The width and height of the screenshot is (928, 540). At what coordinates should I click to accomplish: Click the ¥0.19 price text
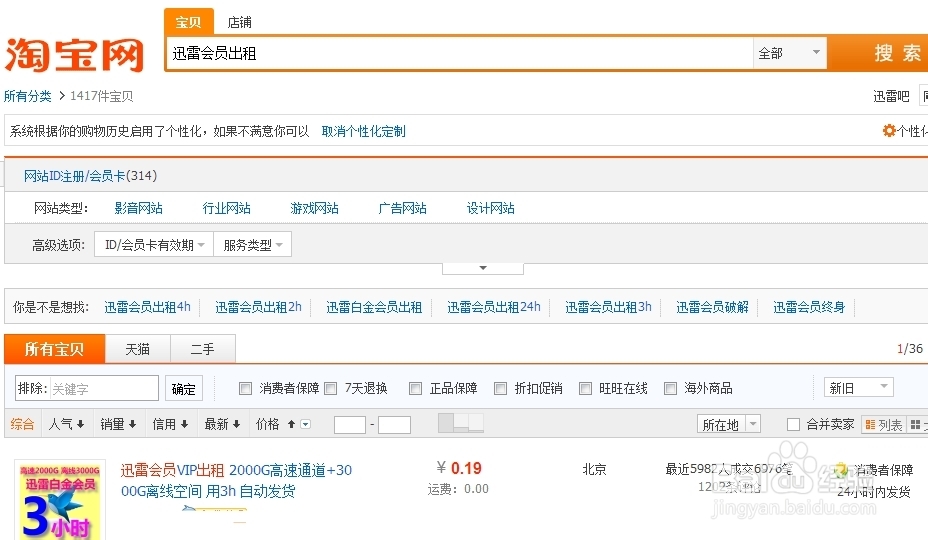pos(459,468)
